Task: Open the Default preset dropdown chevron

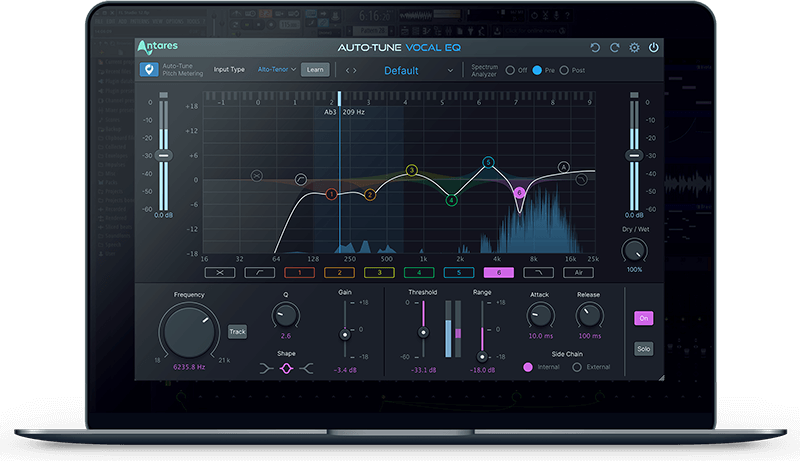Action: pos(450,71)
